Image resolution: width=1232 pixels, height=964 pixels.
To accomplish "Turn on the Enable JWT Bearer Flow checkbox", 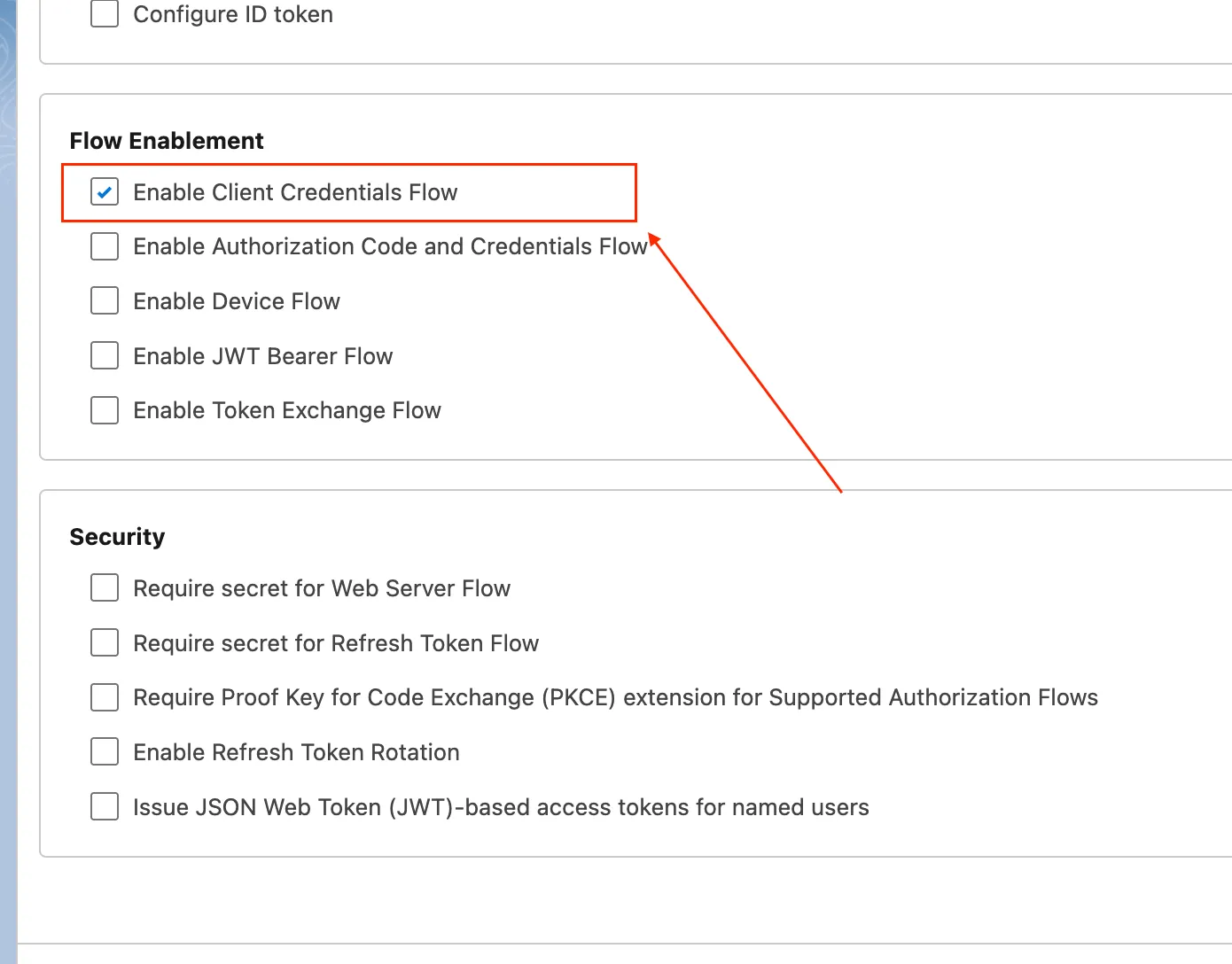I will (105, 356).
